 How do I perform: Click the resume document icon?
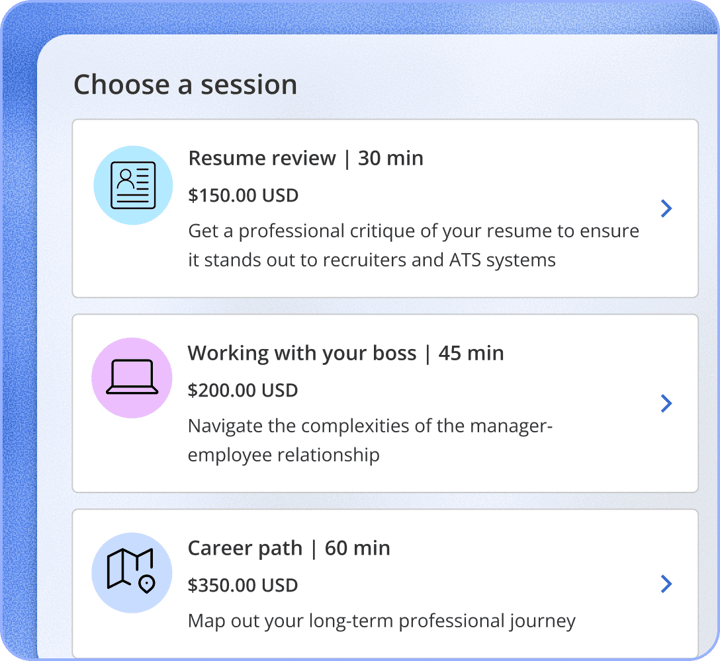[133, 185]
